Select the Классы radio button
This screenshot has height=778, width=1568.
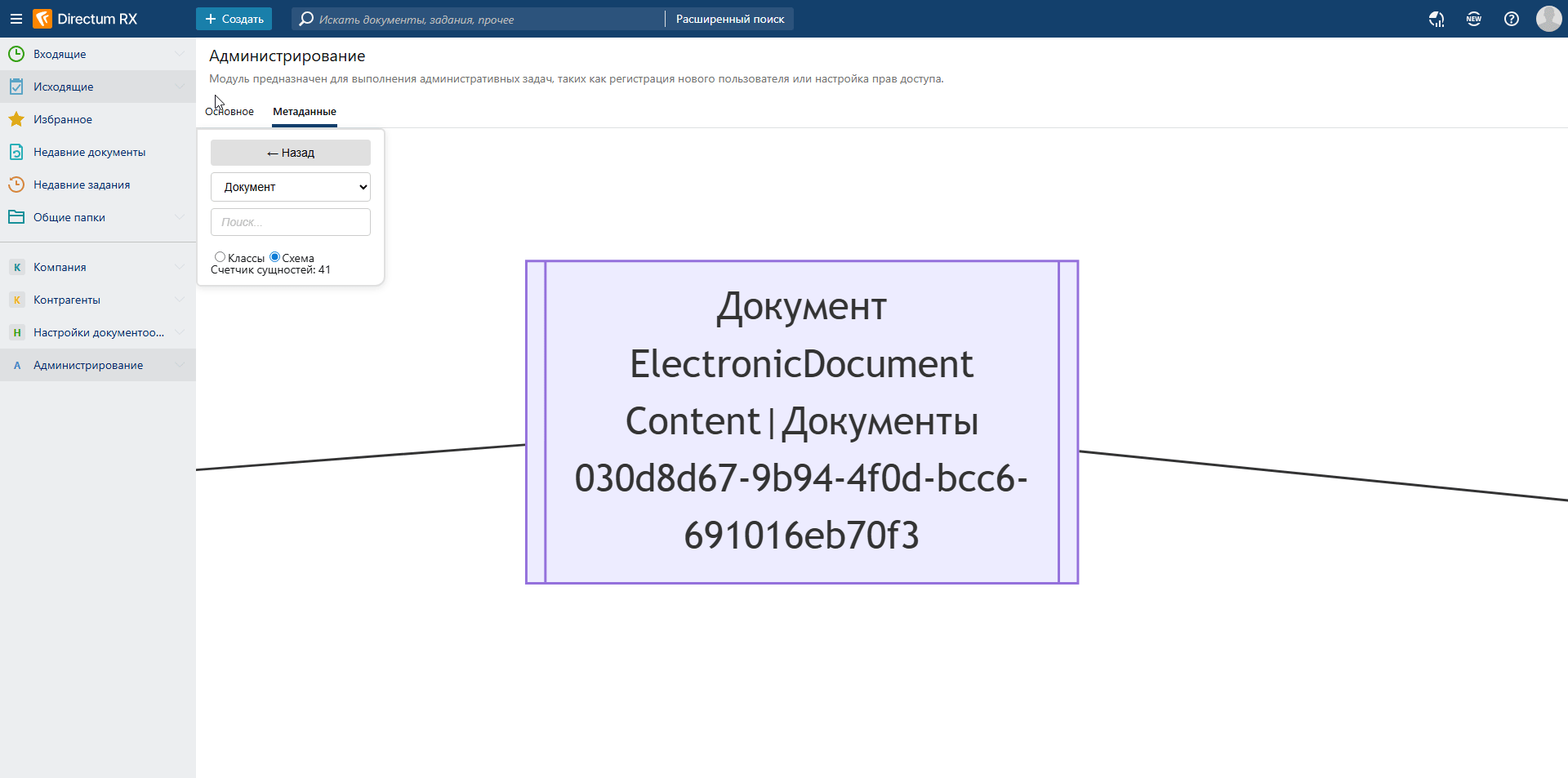(x=220, y=257)
